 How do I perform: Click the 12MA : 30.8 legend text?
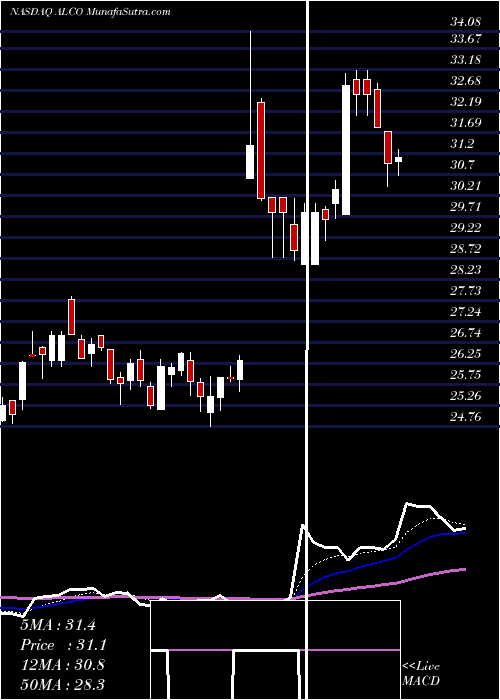[62, 664]
